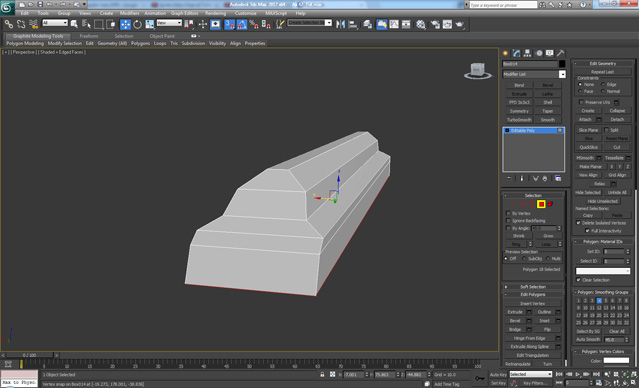Collapse the Edit Polygons rollout

click(x=533, y=294)
